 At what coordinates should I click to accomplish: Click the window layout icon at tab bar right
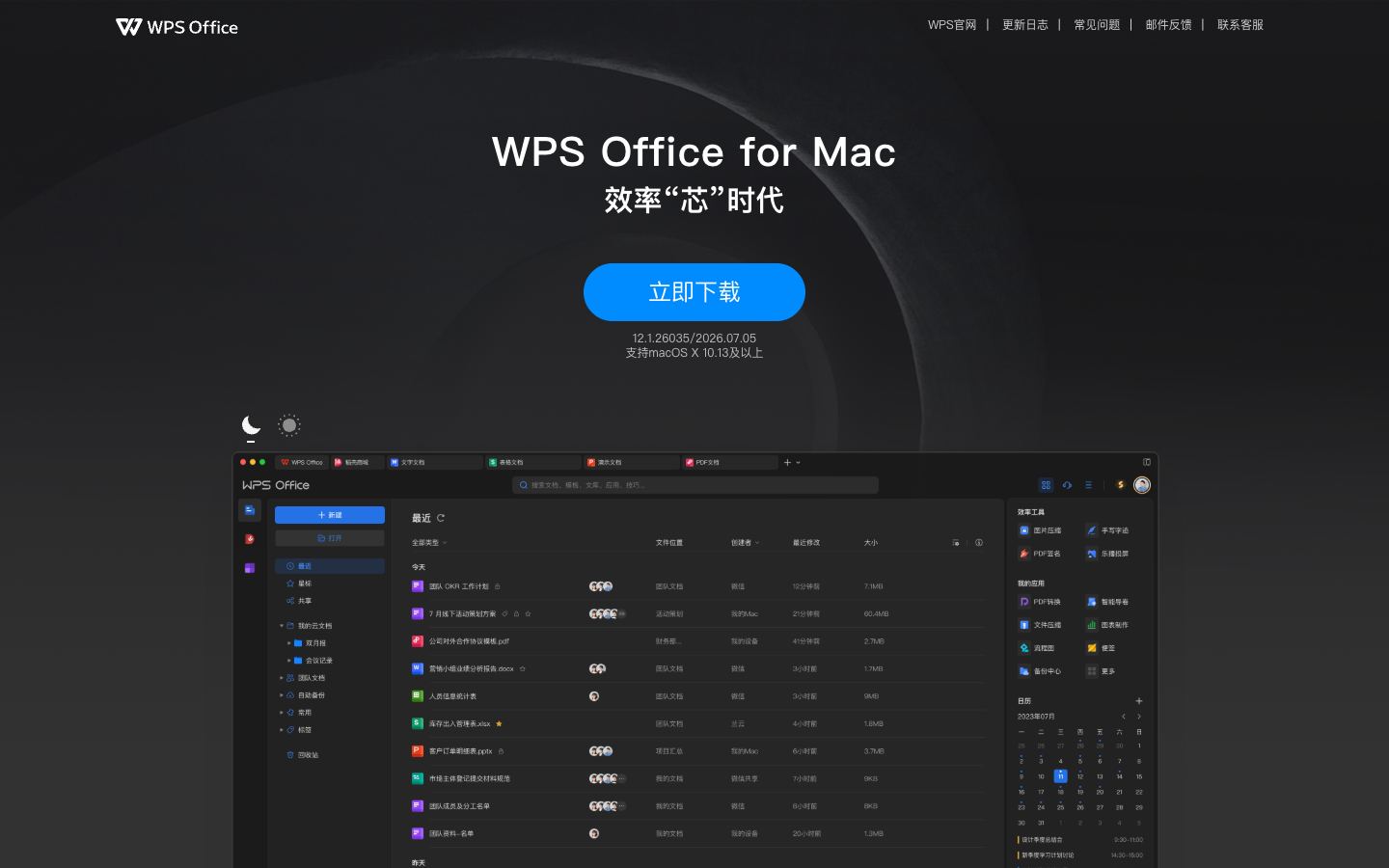click(1147, 462)
